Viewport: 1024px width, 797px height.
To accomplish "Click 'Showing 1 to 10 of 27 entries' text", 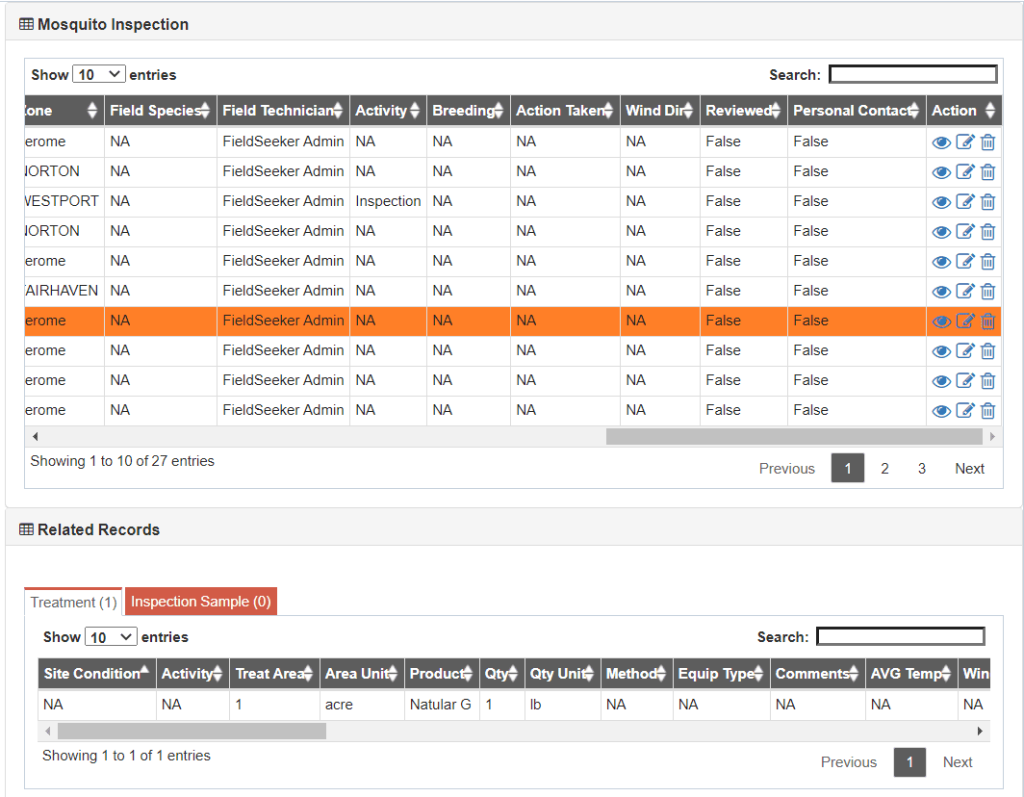I will click(x=122, y=461).
